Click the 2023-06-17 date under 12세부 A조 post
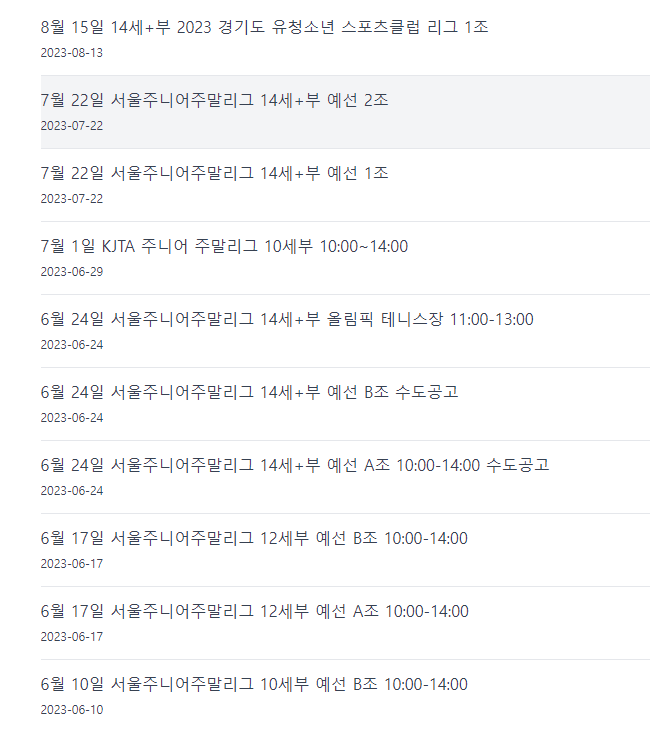The width and height of the screenshot is (650, 745). pos(72,637)
